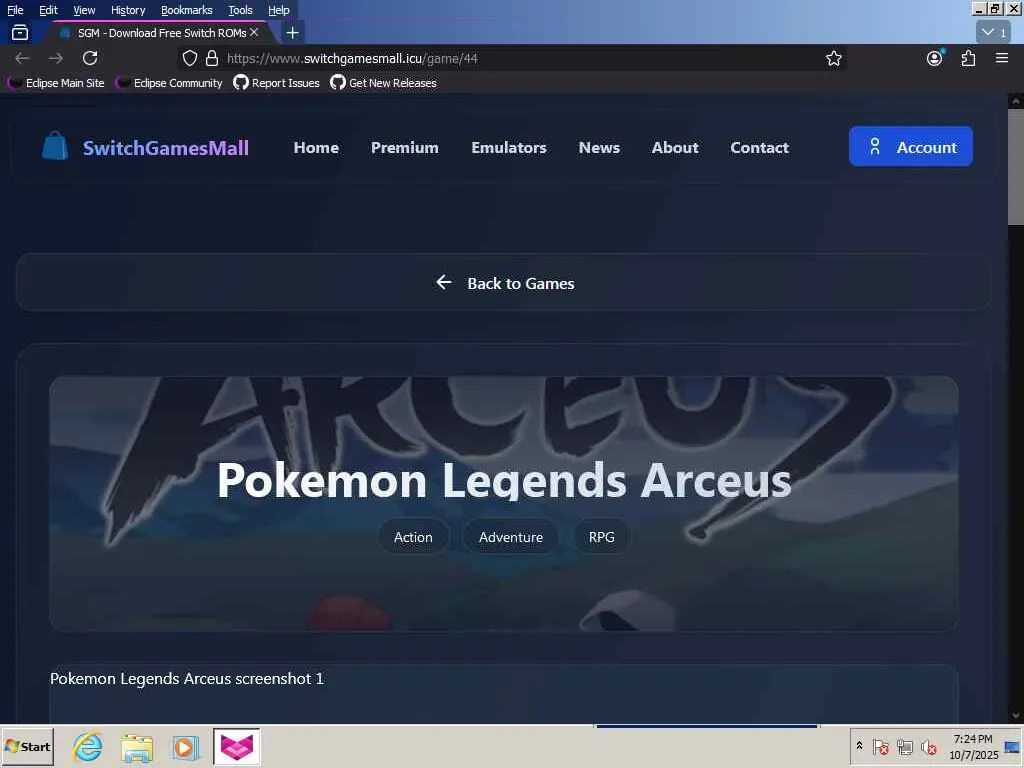The height and width of the screenshot is (768, 1024).
Task: Select the Action genre tag
Action: point(413,537)
